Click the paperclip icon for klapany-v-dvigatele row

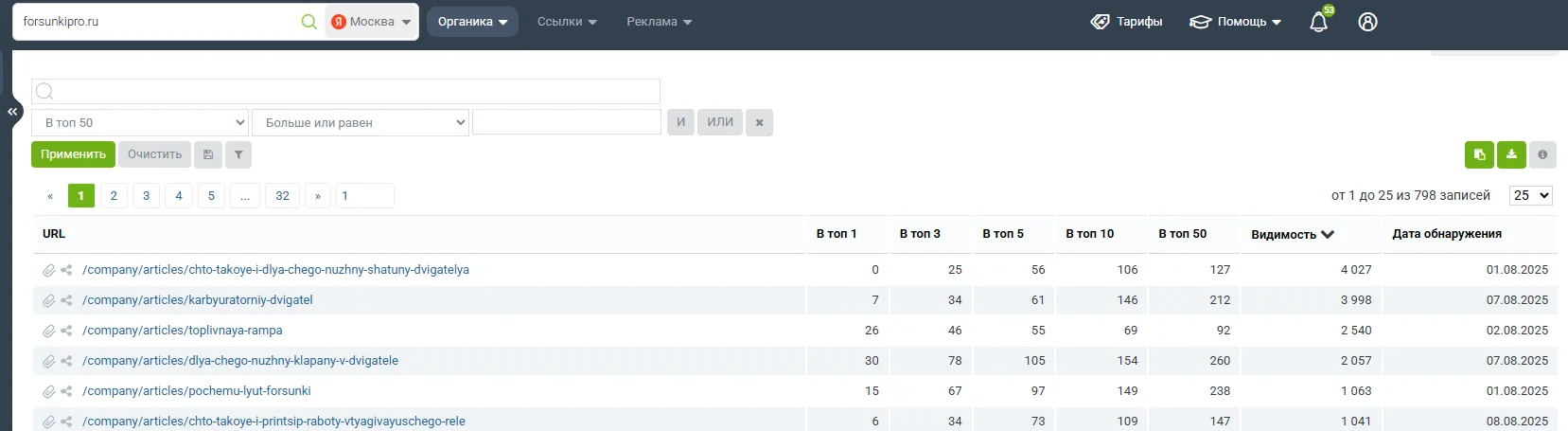coord(49,361)
